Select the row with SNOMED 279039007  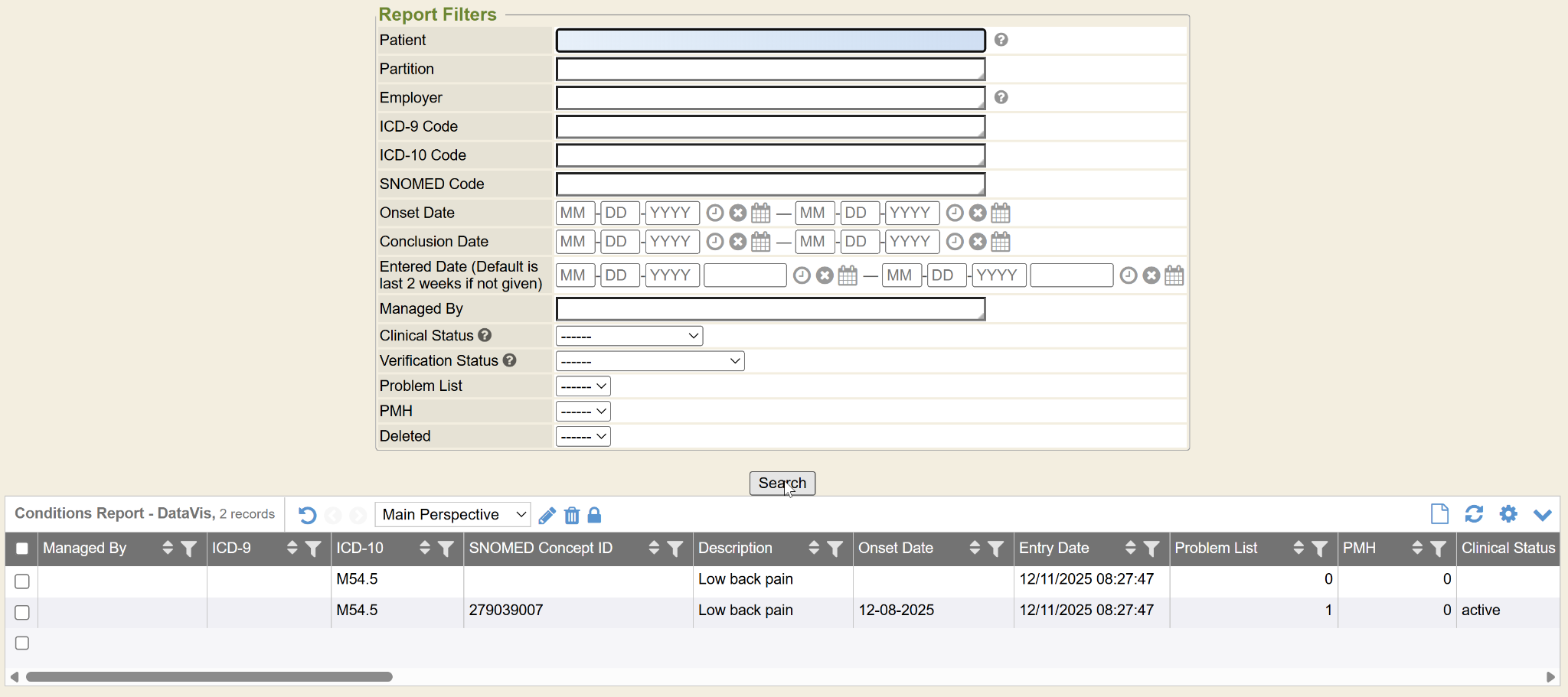coord(22,612)
